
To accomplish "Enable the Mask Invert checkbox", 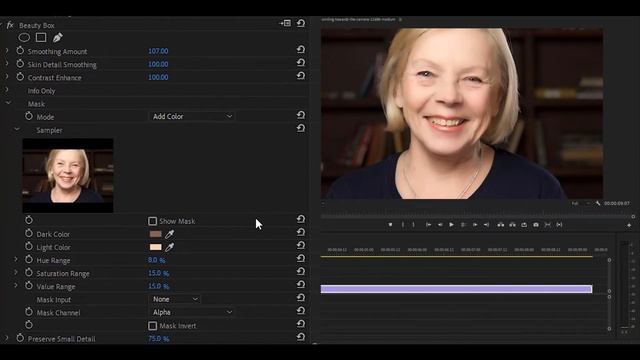I will pos(152,326).
